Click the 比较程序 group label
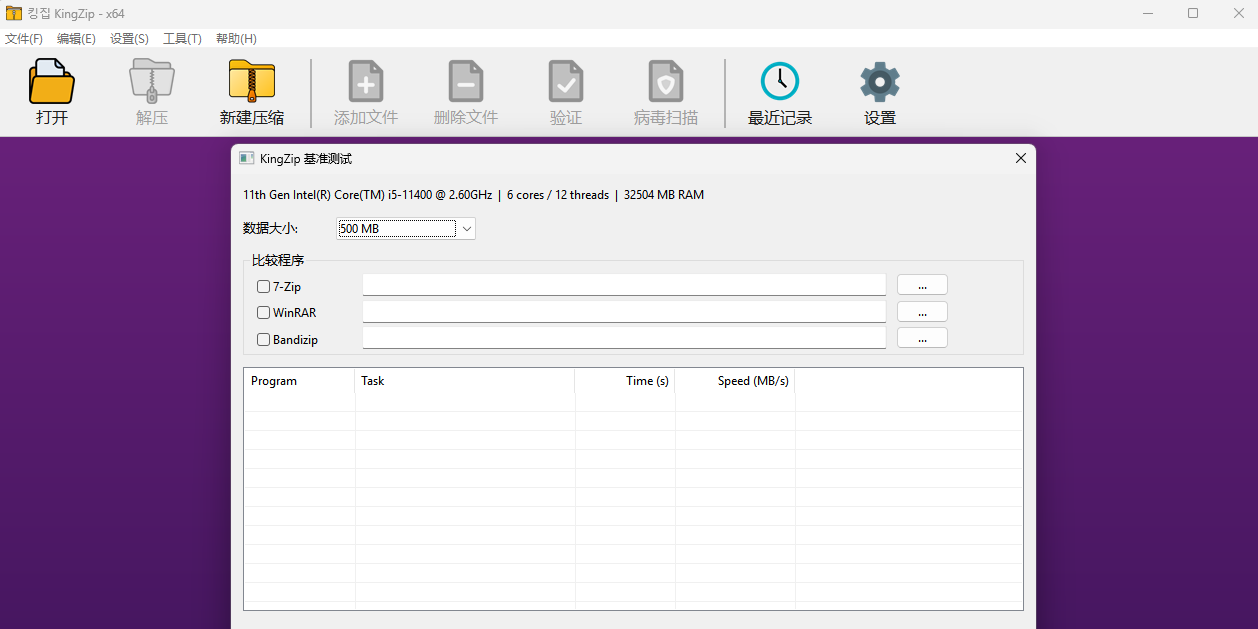Image resolution: width=1258 pixels, height=629 pixels. 278,261
